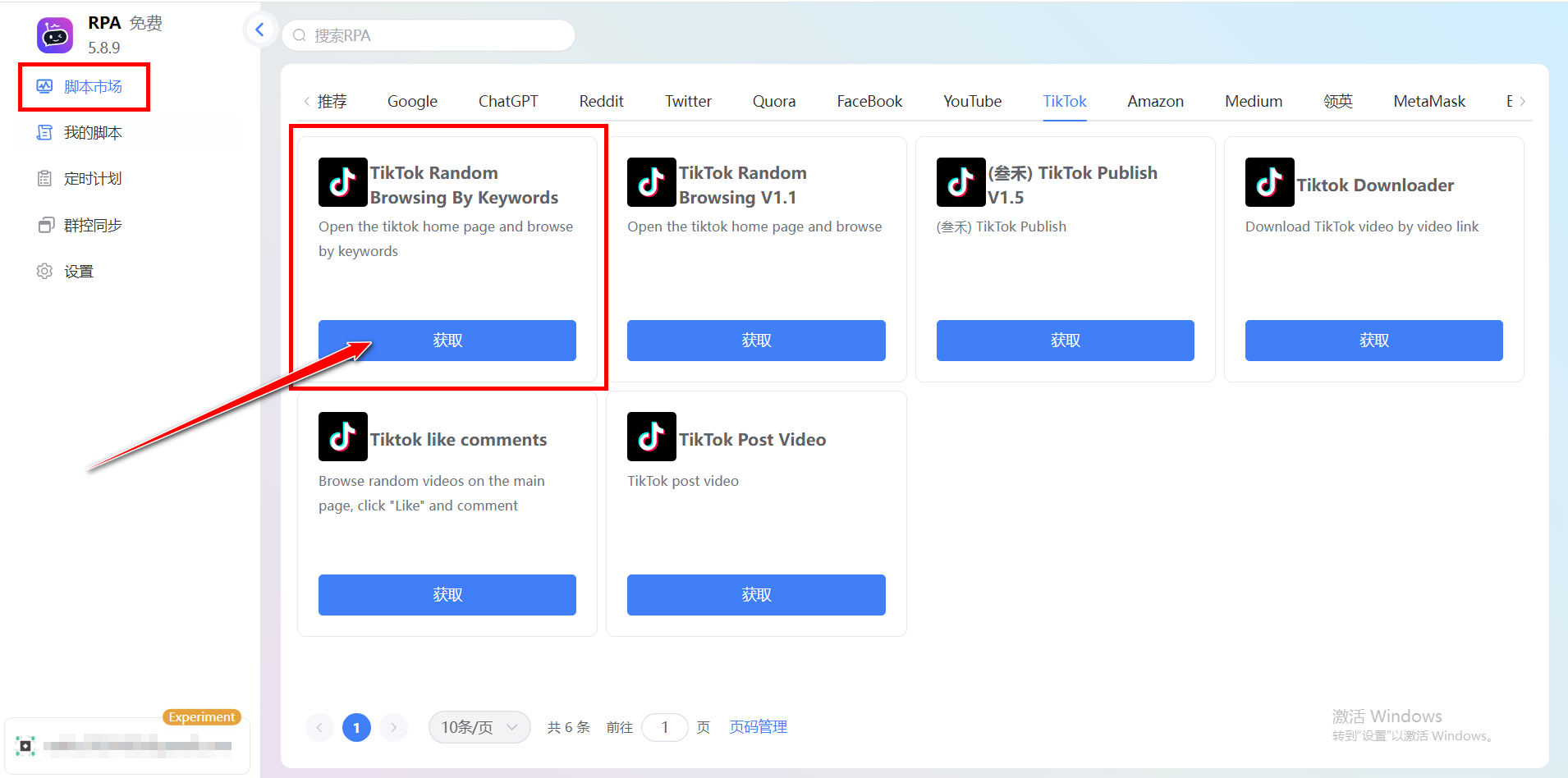Click TikTok icon on Tiktok like comments card
The width and height of the screenshot is (1568, 778).
pyautogui.click(x=343, y=437)
